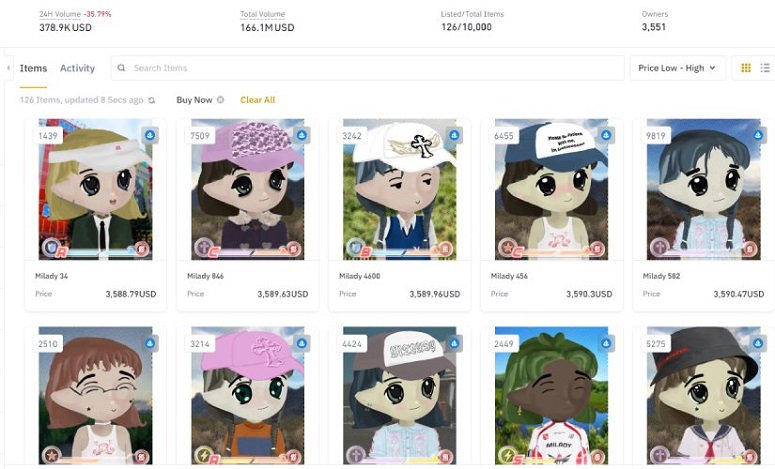Click the marketplace badge on Milady 456

click(x=605, y=134)
